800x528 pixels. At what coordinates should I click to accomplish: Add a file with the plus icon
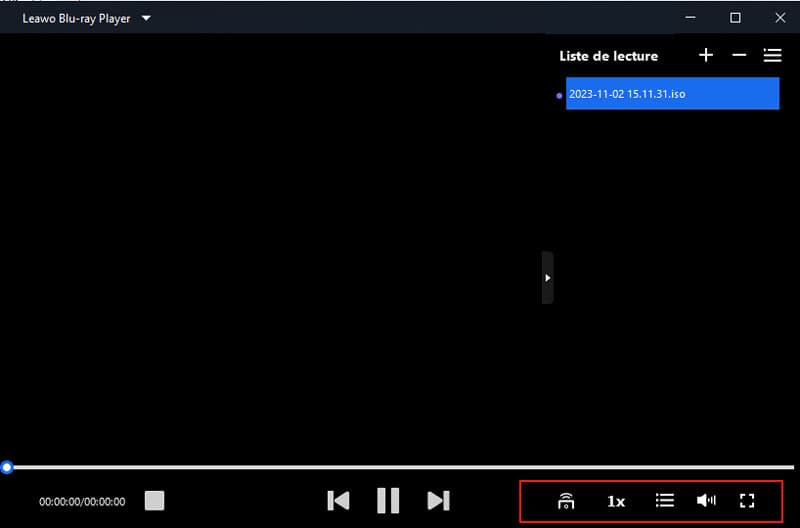point(706,55)
